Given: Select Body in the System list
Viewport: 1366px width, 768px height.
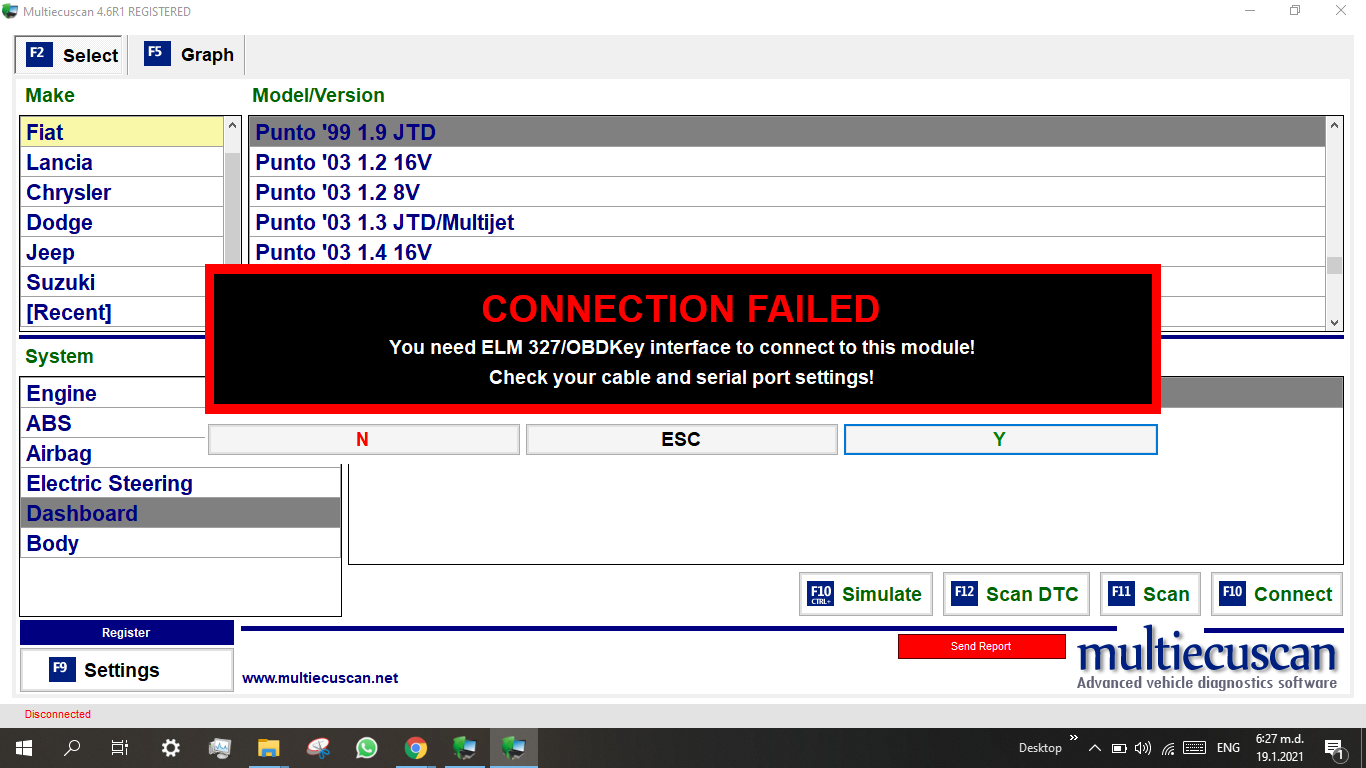Looking at the screenshot, I should 180,543.
